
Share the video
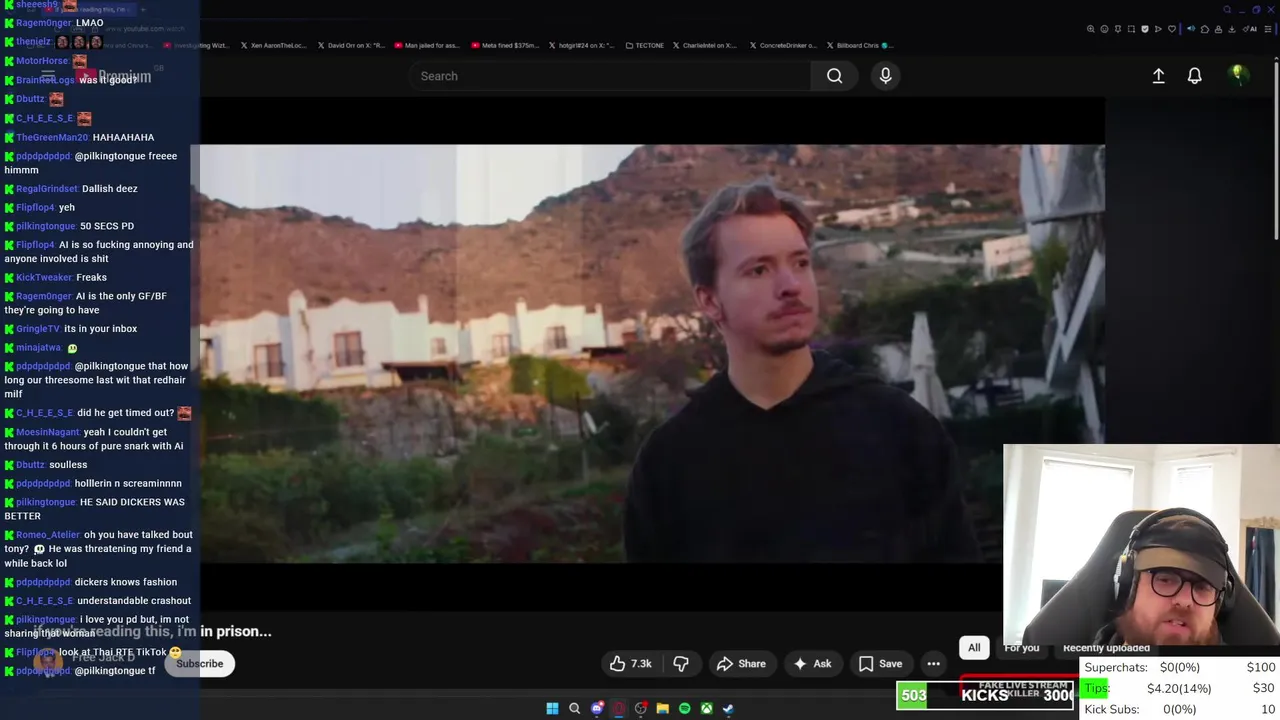click(741, 664)
